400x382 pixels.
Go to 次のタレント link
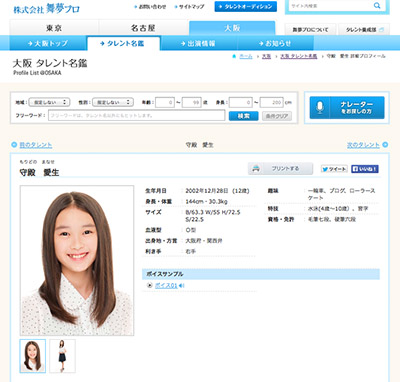coord(363,145)
